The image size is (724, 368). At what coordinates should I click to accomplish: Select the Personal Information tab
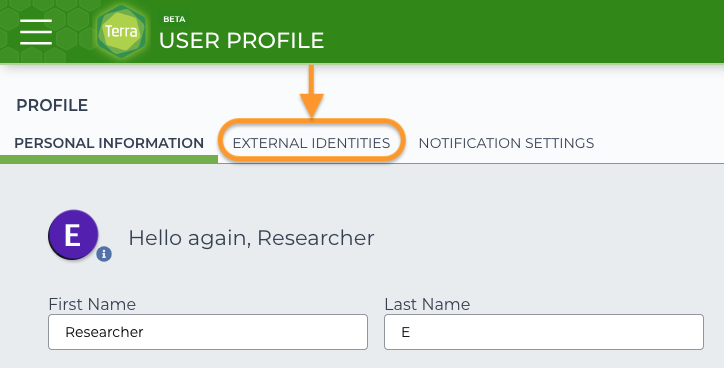pos(109,143)
